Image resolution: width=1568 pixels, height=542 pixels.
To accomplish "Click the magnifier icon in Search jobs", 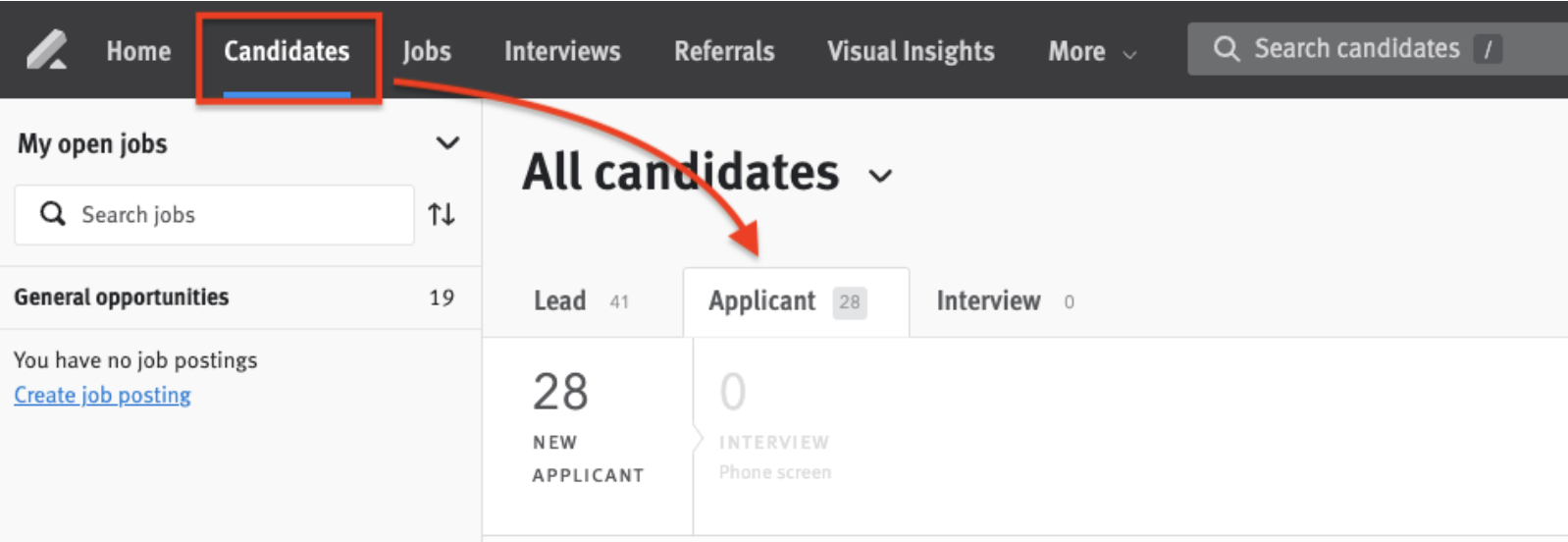I will pyautogui.click(x=53, y=213).
